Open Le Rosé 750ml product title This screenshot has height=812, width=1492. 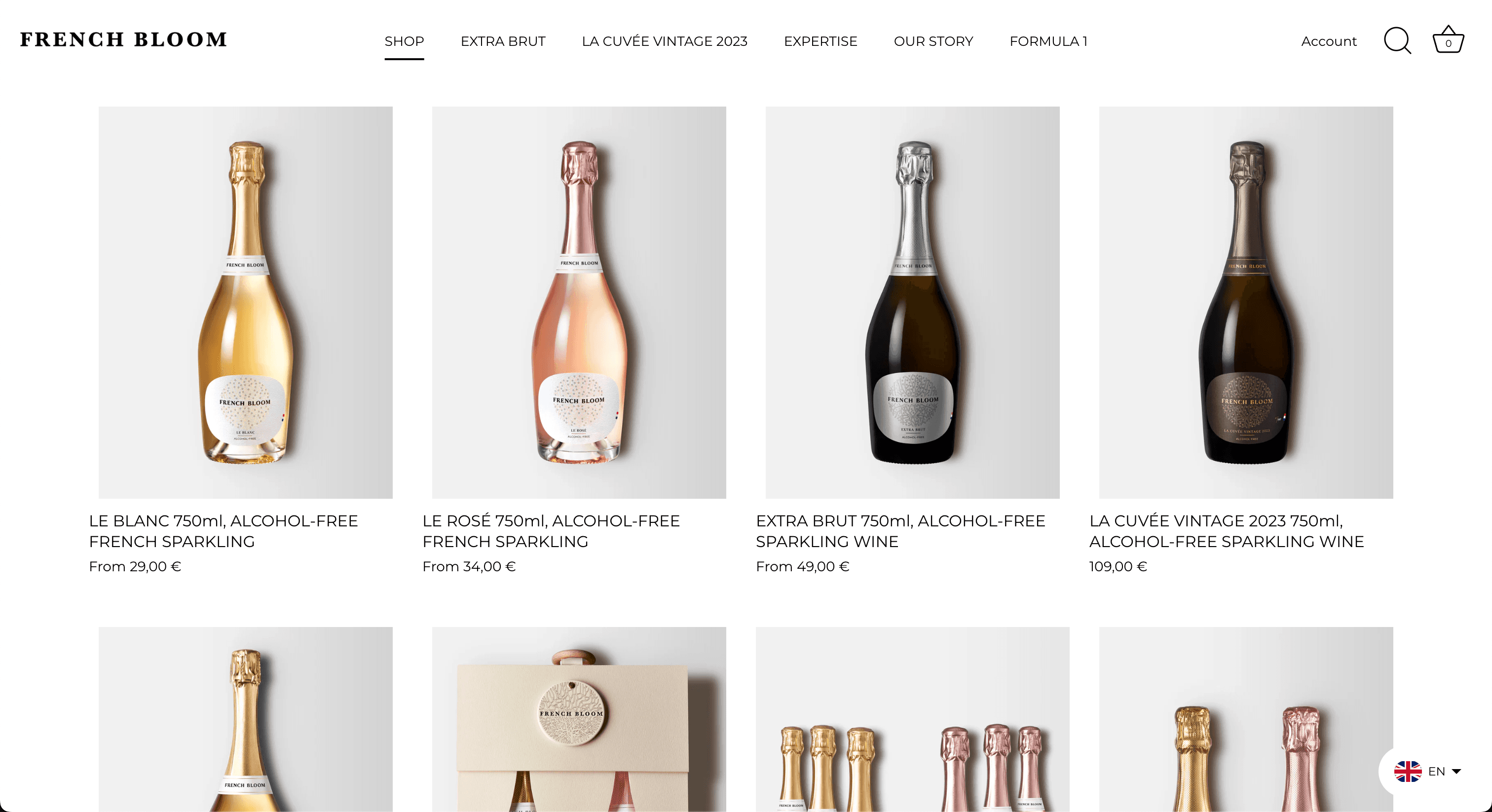click(x=551, y=530)
